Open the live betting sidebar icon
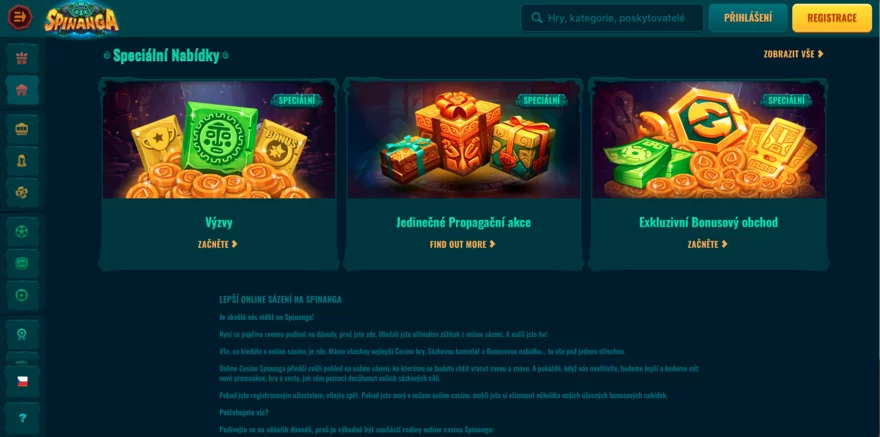Image resolution: width=880 pixels, height=437 pixels. (22, 263)
